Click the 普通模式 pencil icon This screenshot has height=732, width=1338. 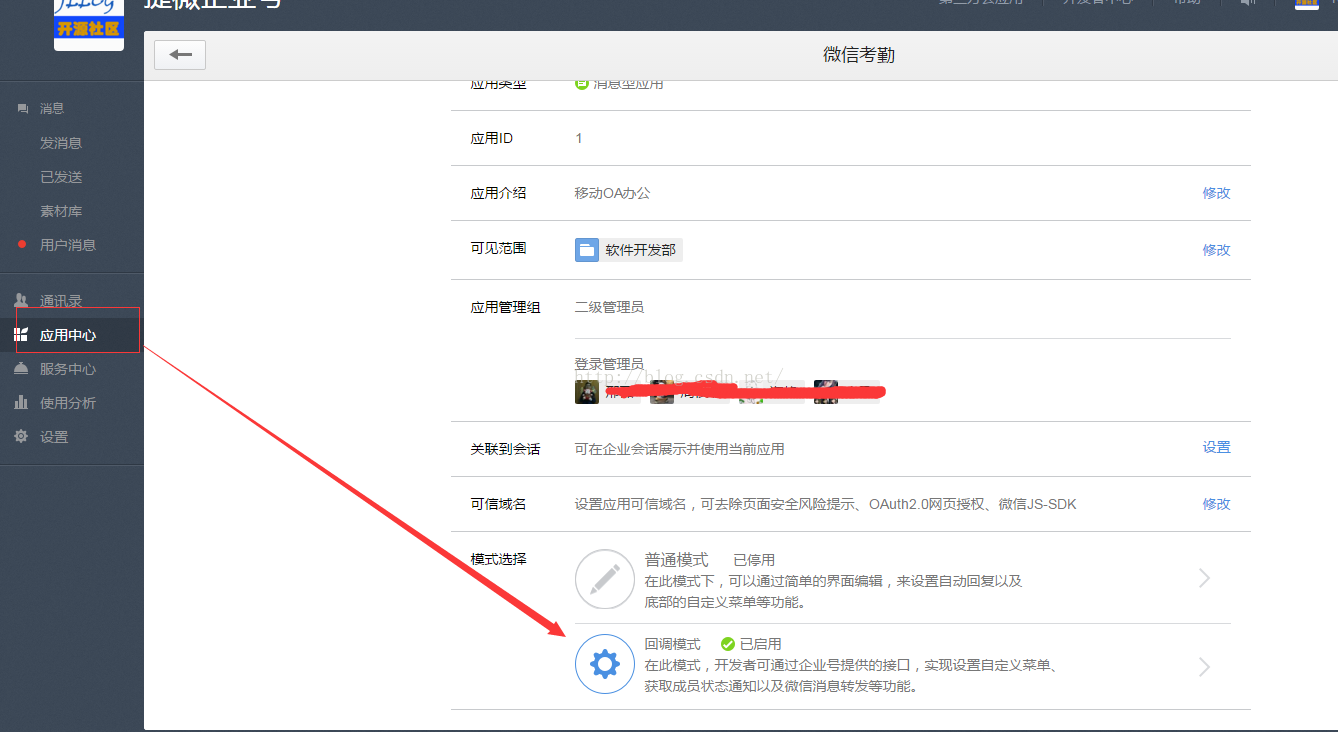pos(605,579)
